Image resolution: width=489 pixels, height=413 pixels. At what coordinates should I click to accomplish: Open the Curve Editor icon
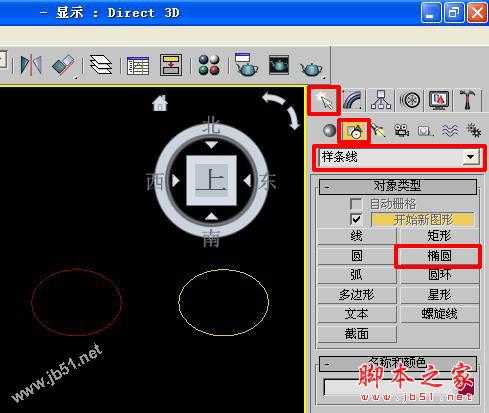(x=138, y=66)
